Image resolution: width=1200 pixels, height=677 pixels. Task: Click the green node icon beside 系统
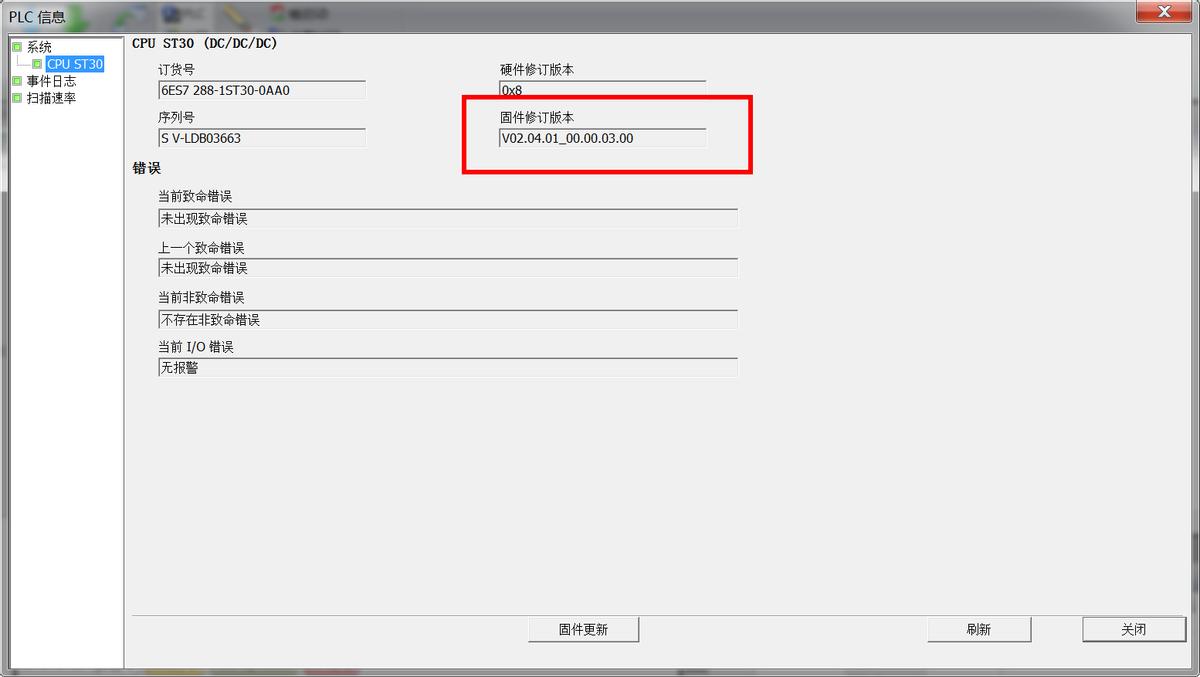coord(17,45)
